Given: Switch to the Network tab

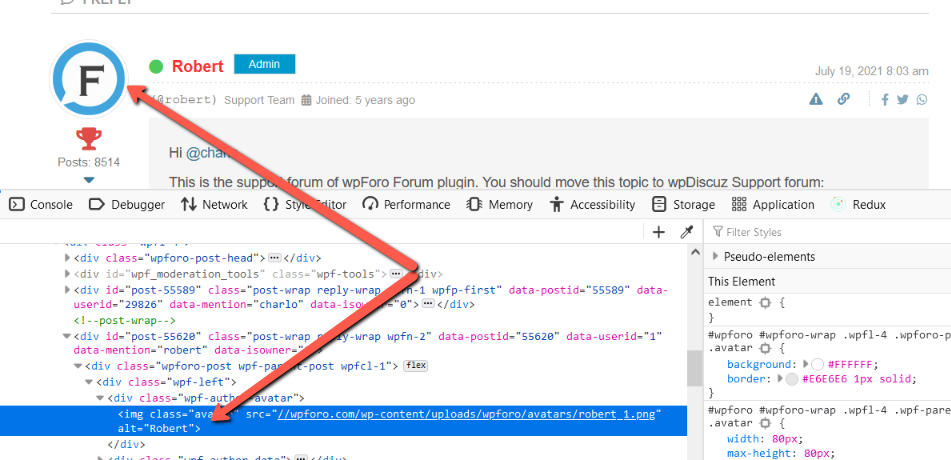Looking at the screenshot, I should click(x=215, y=205).
